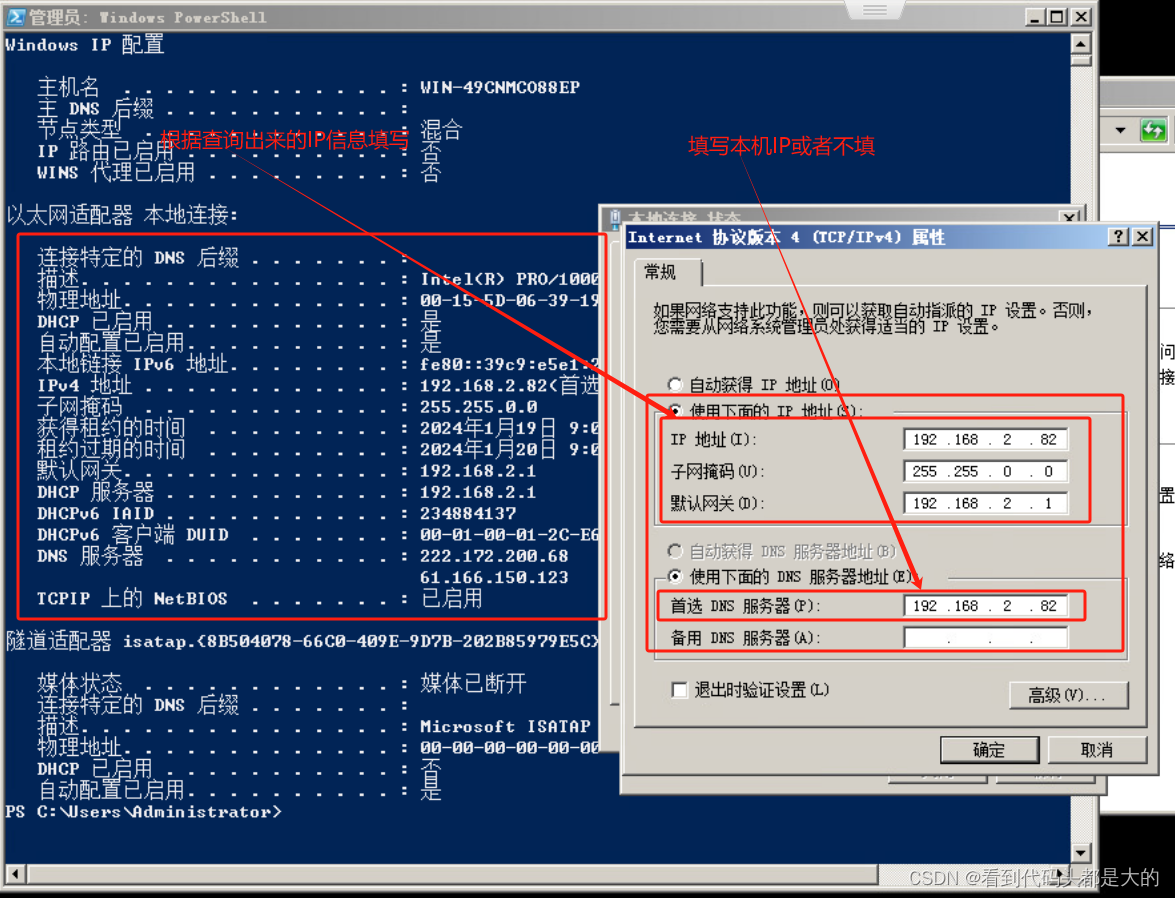Screen dimensions: 1175x898
Task: Close the PowerShell window
Action: tap(1081, 16)
